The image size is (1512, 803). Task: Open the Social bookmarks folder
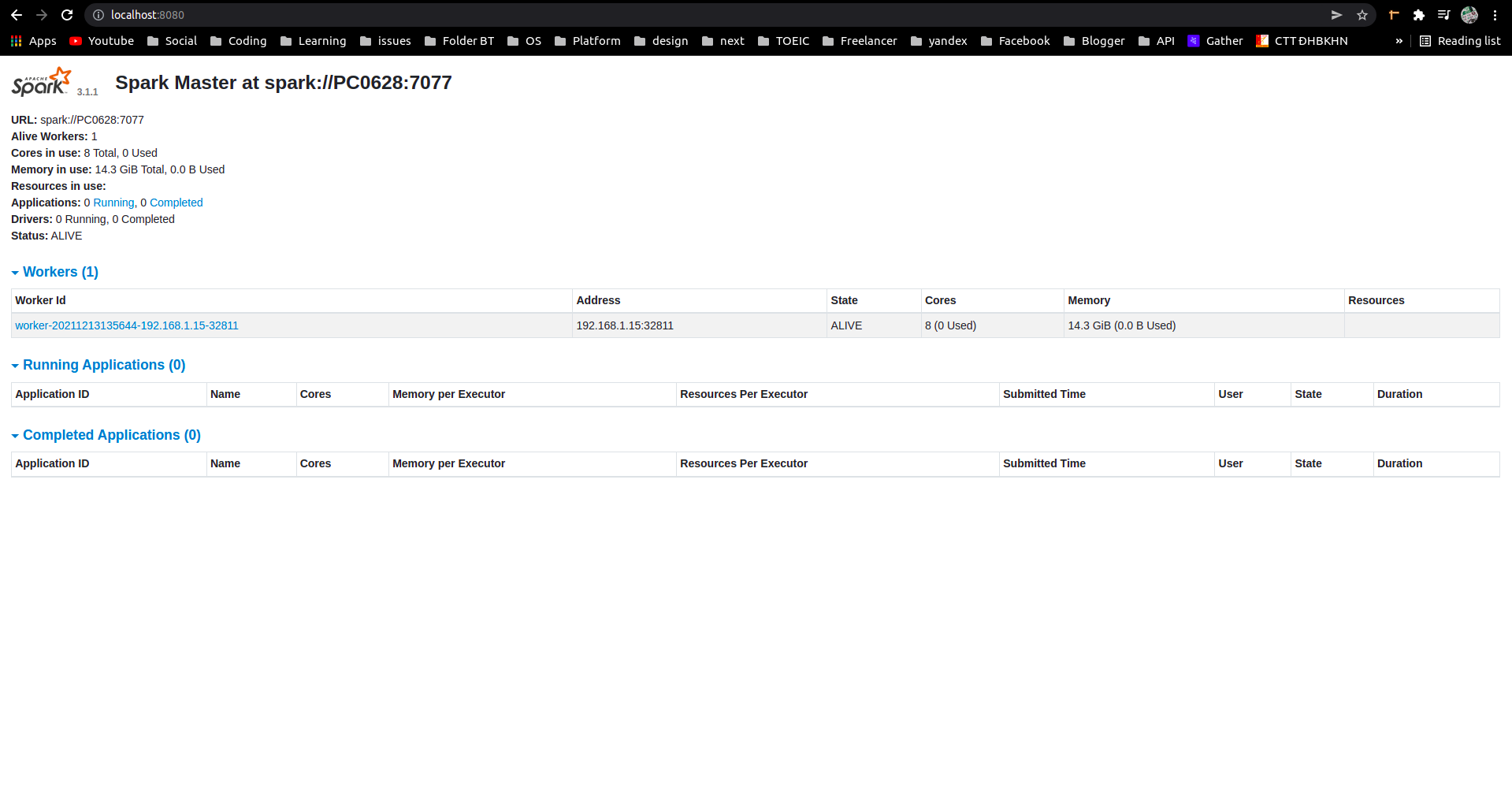(x=172, y=41)
